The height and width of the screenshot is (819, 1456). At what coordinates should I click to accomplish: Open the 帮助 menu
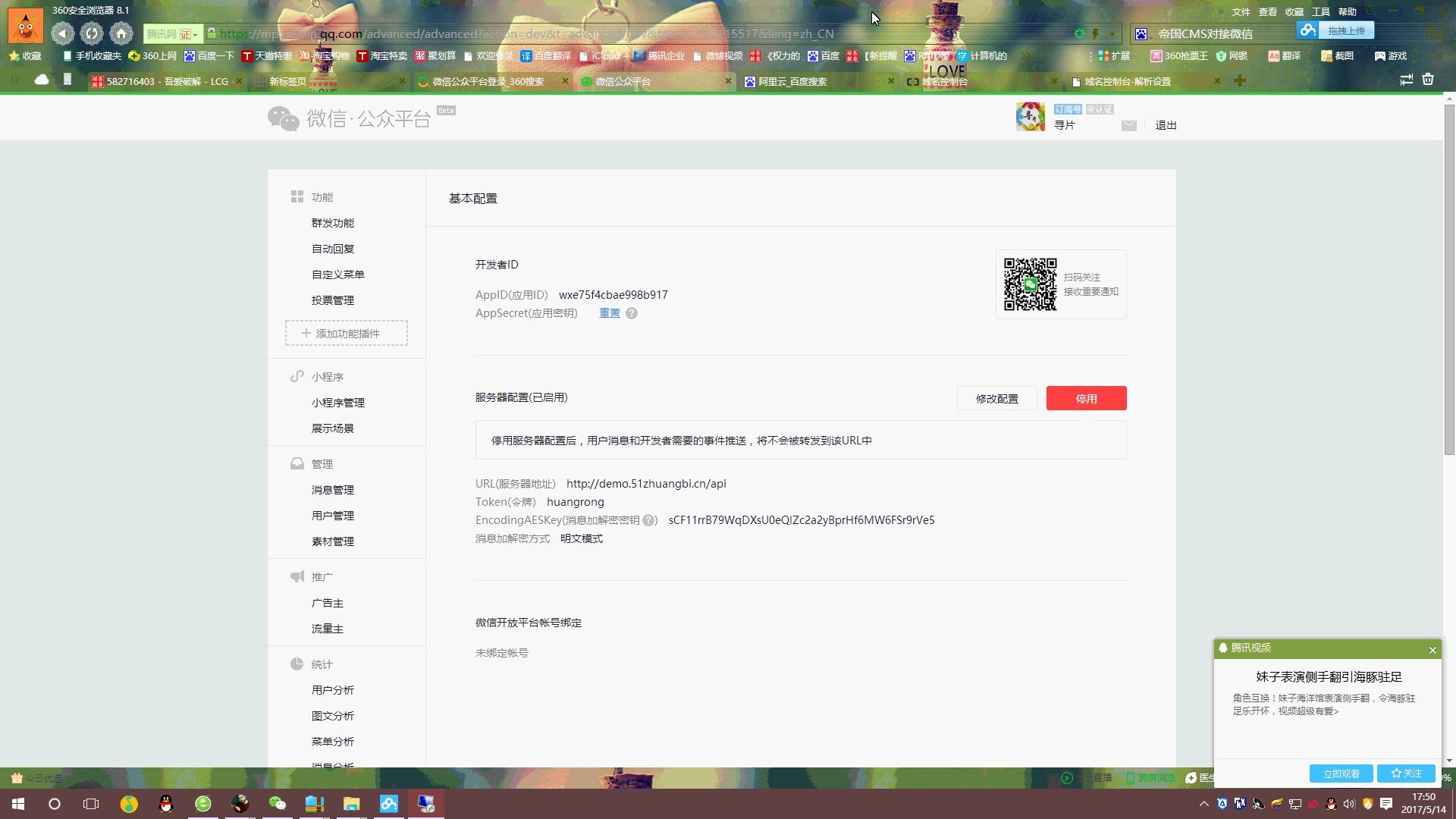tap(1348, 12)
